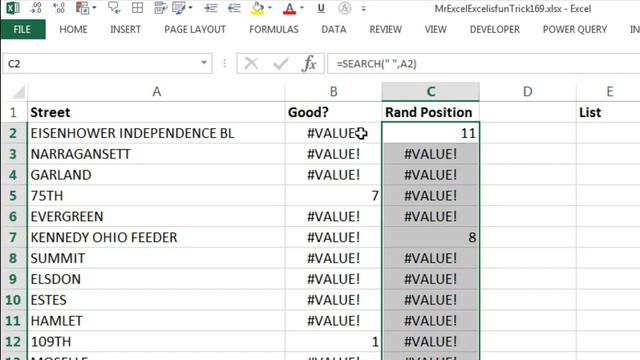Select cell 109TH

point(156,342)
